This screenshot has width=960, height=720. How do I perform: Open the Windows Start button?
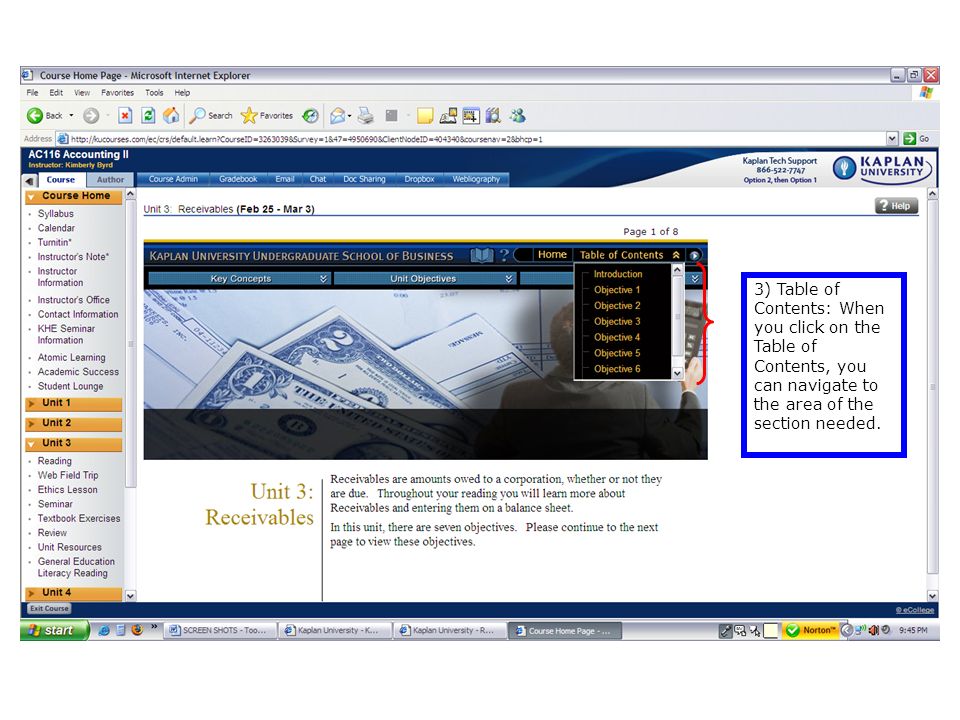[x=54, y=630]
